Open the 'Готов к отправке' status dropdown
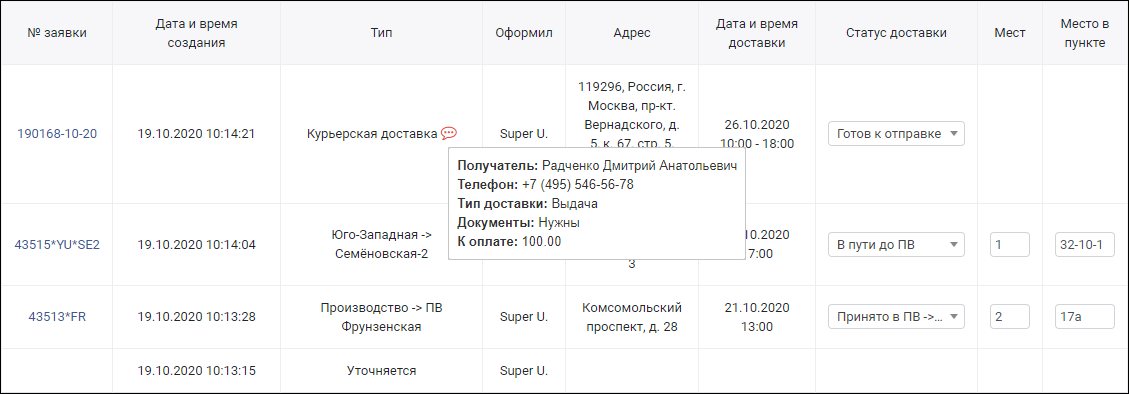 [x=896, y=133]
